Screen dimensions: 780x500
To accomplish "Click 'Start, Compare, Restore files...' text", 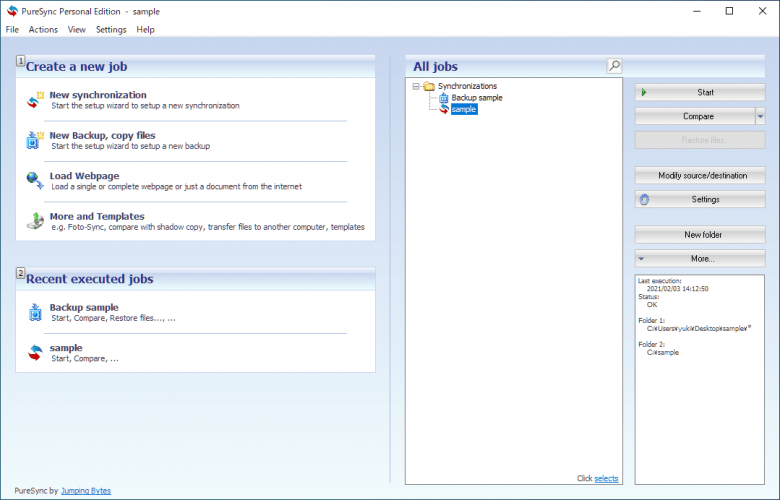I will (x=113, y=318).
